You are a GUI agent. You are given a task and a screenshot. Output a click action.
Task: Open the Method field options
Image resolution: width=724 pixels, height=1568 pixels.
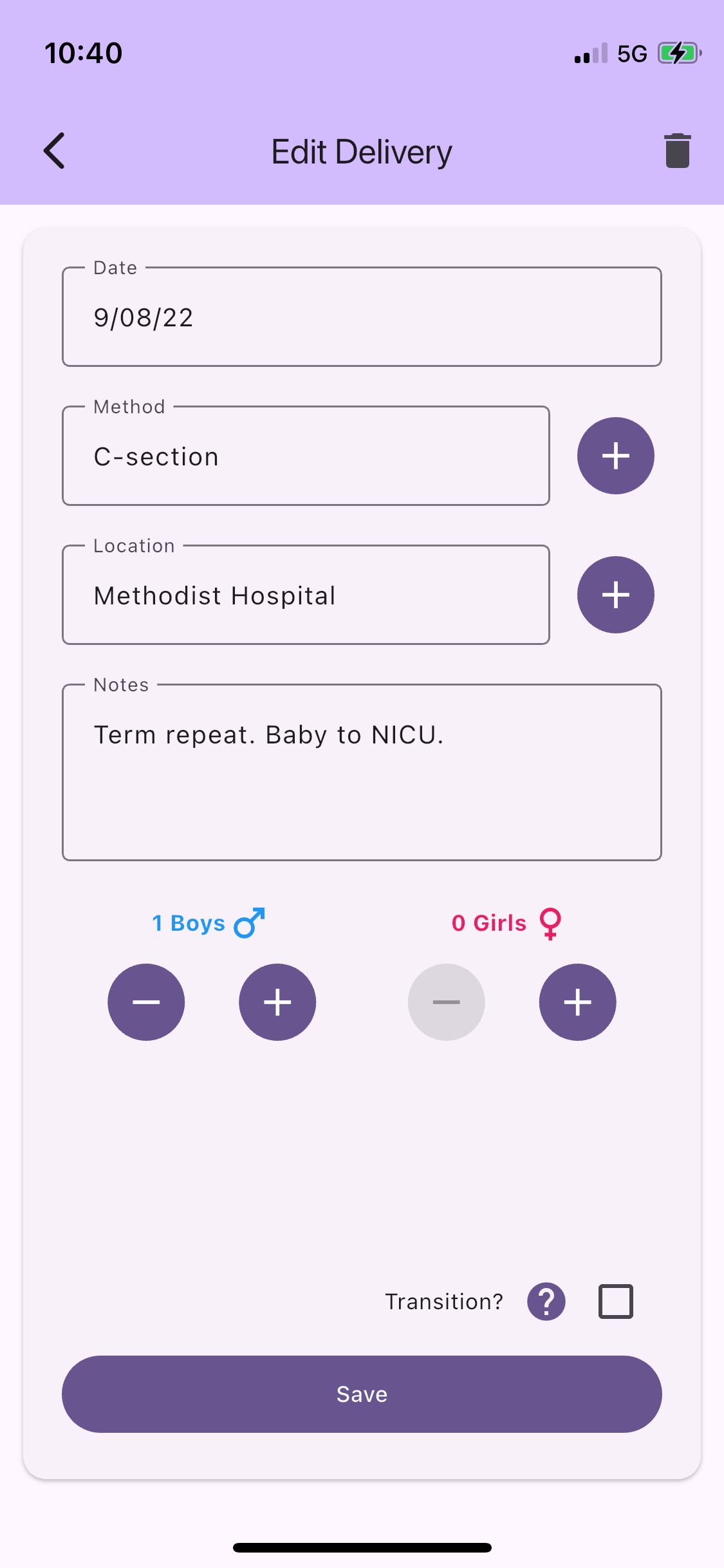306,456
